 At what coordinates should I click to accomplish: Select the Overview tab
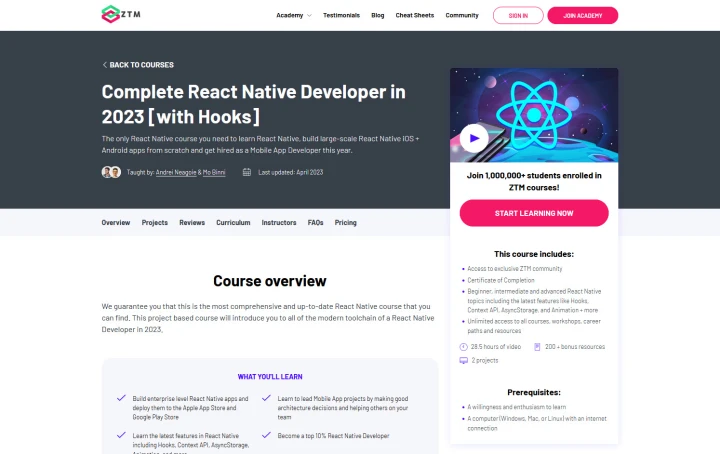pyautogui.click(x=116, y=223)
